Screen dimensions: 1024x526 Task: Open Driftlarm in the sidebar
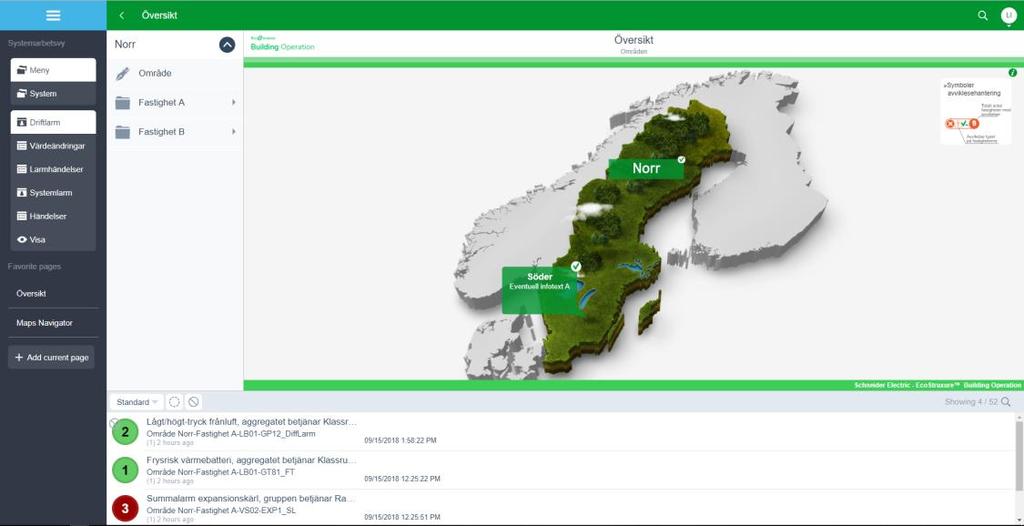[x=53, y=122]
